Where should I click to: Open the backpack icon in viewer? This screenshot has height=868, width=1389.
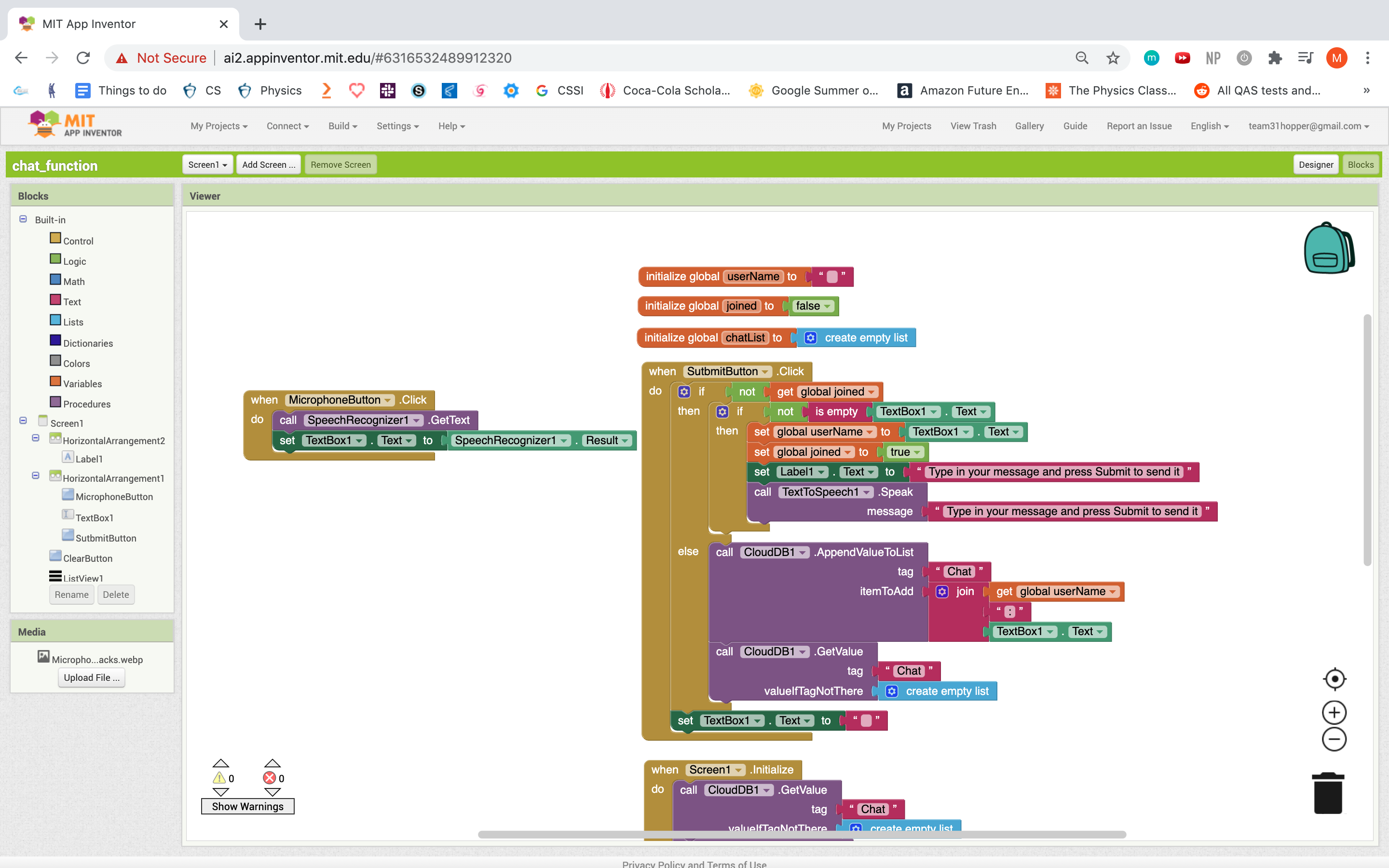[x=1329, y=248]
